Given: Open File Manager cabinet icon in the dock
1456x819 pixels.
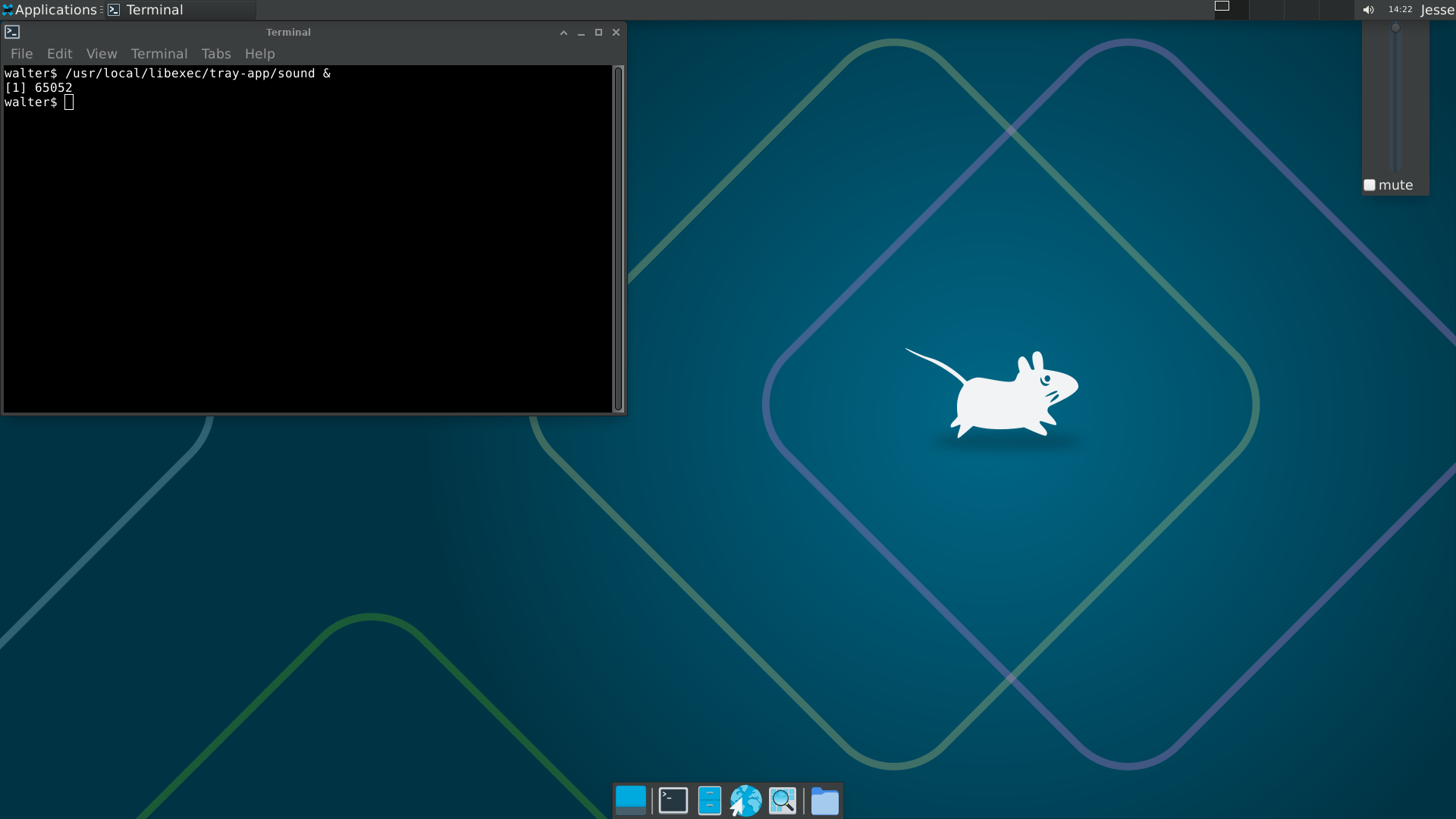Looking at the screenshot, I should coord(710,801).
